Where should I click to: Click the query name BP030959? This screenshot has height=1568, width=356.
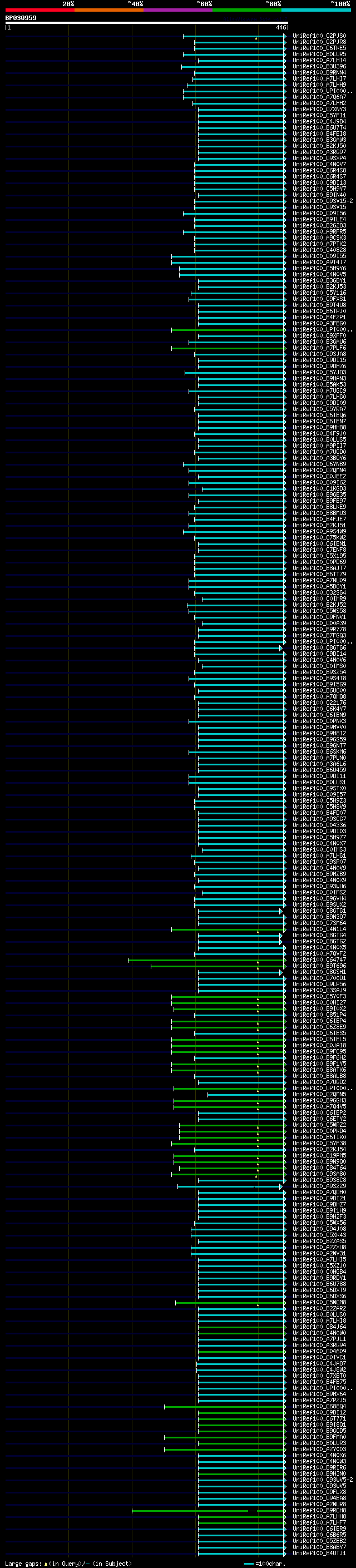(21, 18)
